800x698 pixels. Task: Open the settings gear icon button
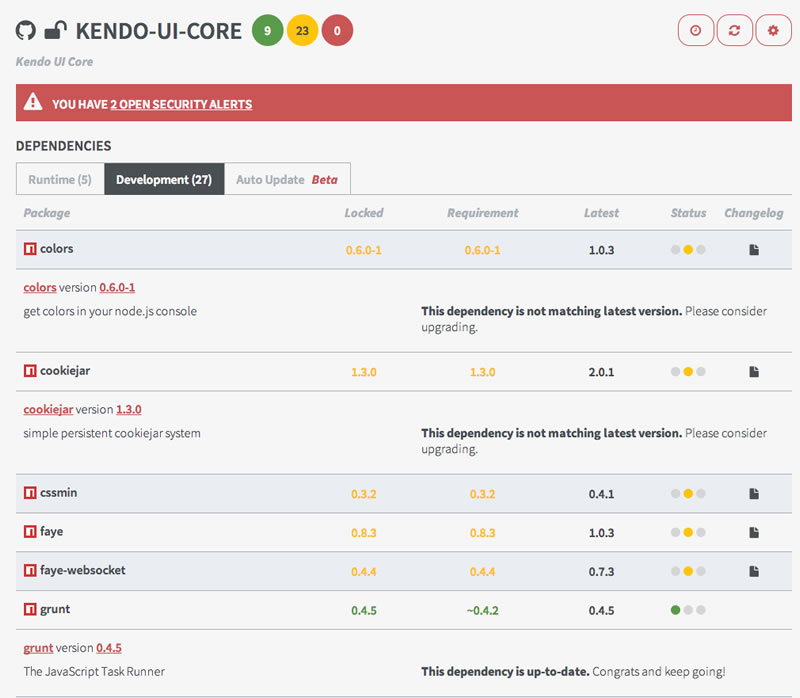click(x=773, y=31)
